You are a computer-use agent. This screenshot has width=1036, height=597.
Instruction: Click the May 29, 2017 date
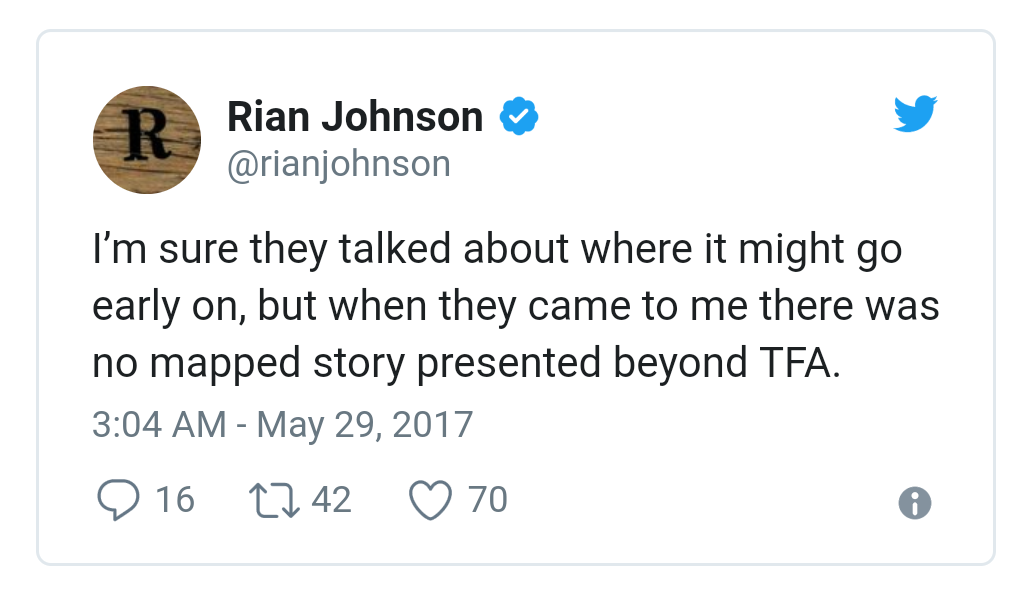[365, 425]
